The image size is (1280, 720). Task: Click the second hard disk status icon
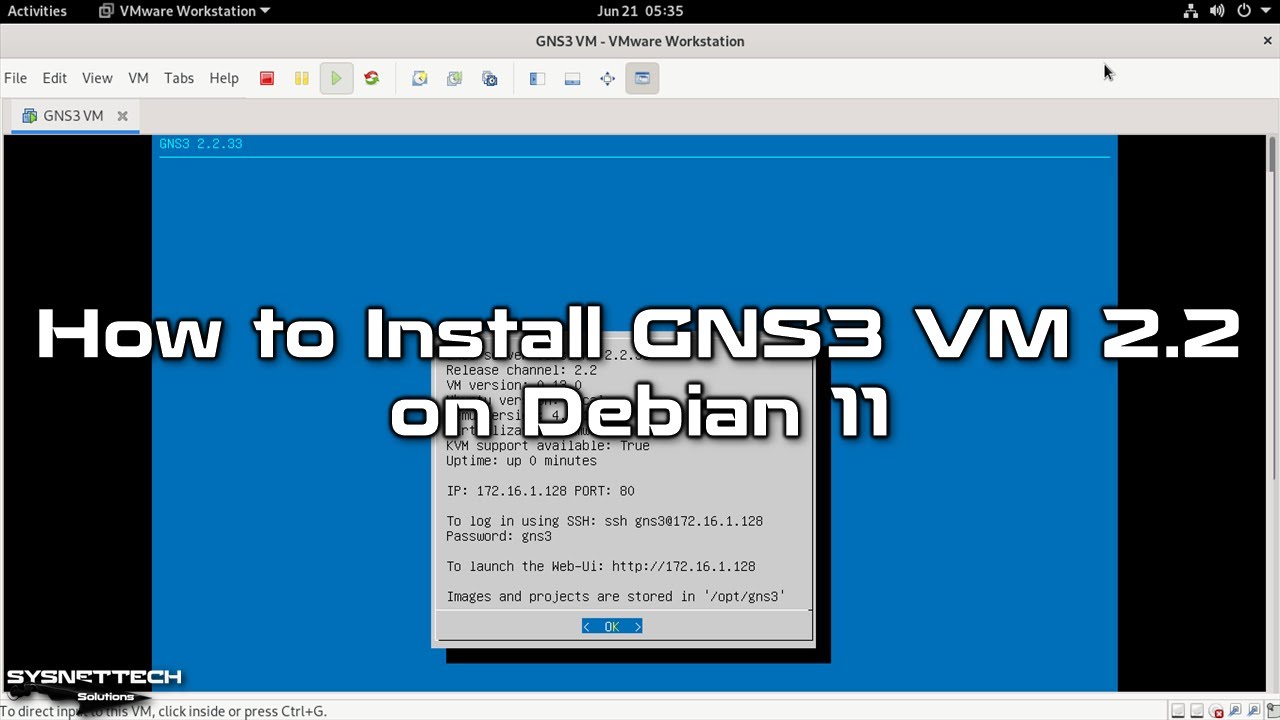coord(1198,711)
